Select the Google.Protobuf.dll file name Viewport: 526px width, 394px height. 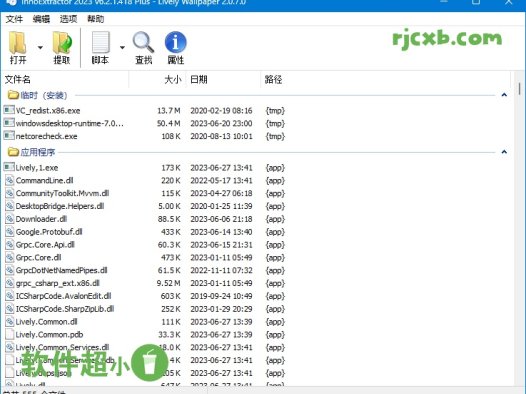point(49,232)
